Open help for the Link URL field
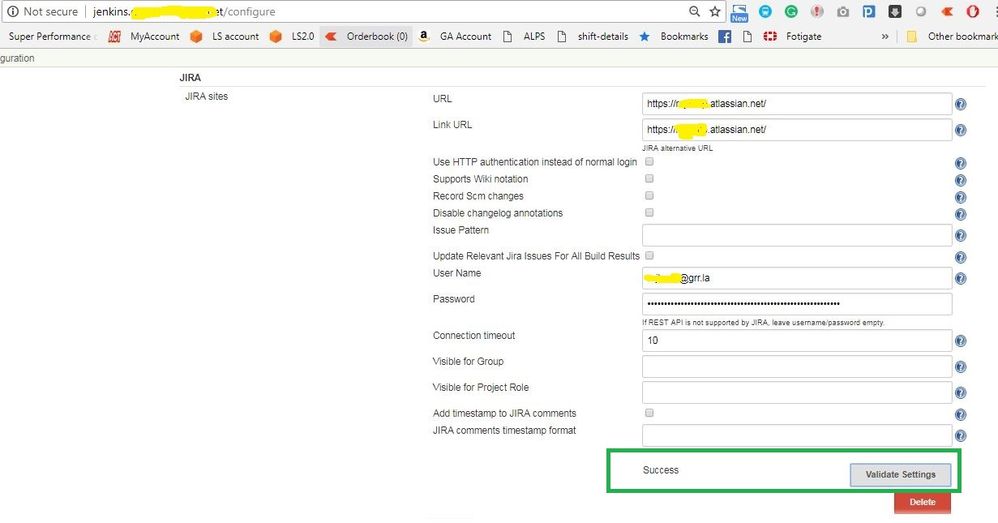Image resolution: width=998 pixels, height=523 pixels. click(x=960, y=130)
